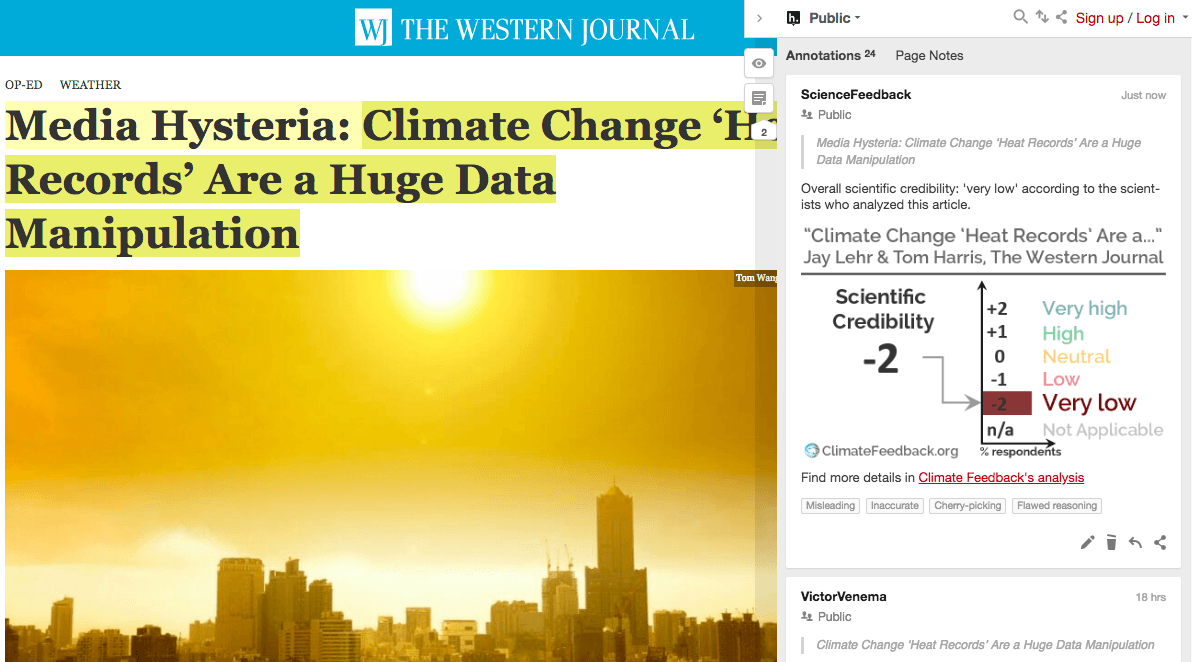Reply to the ScienceFeedback annotation
The height and width of the screenshot is (662, 1192).
click(x=1135, y=542)
